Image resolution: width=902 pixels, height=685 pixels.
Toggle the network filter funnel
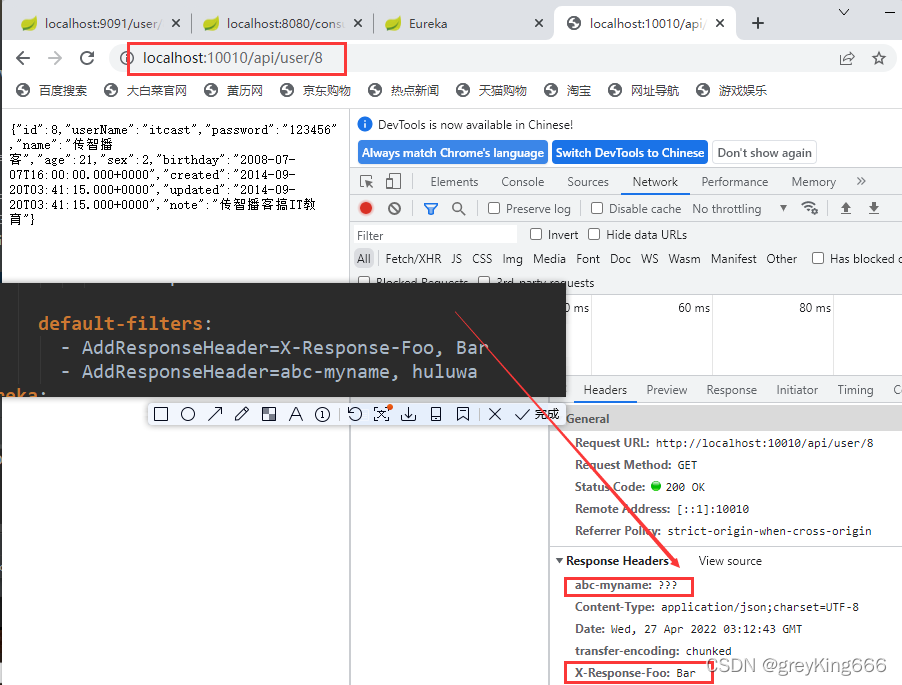click(430, 208)
